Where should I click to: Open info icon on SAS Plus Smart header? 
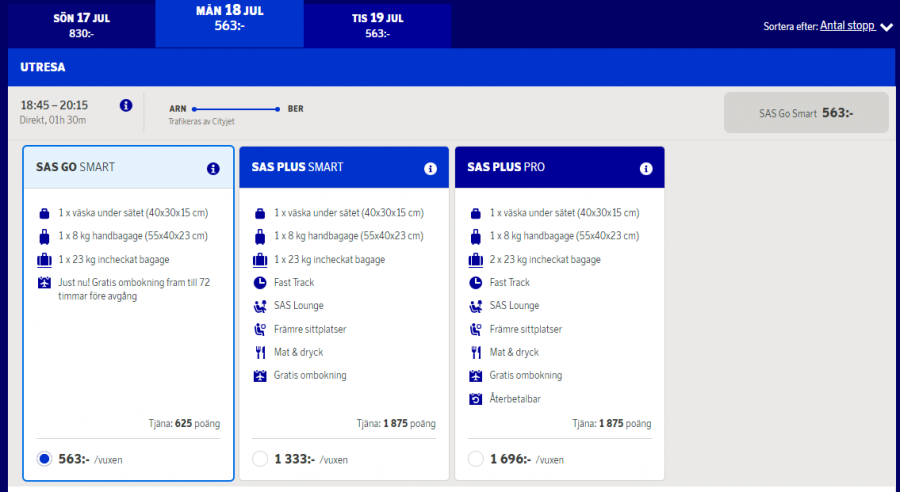click(430, 169)
